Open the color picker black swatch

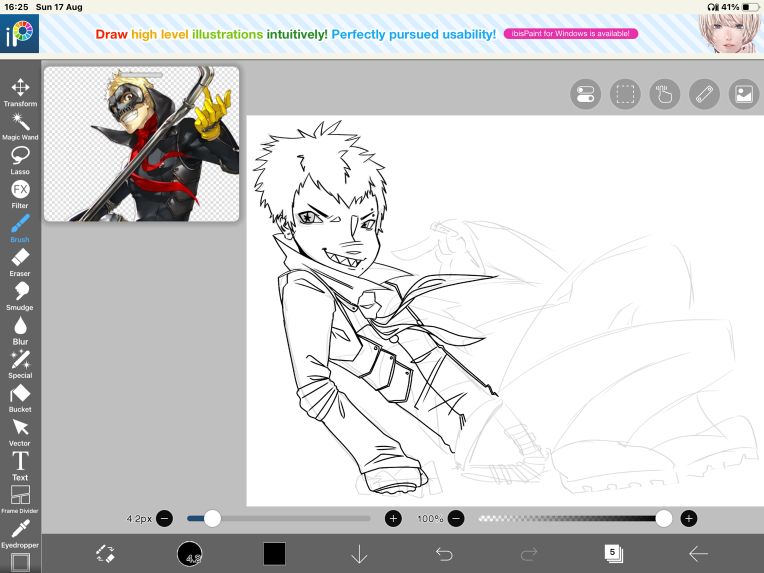[x=274, y=554]
